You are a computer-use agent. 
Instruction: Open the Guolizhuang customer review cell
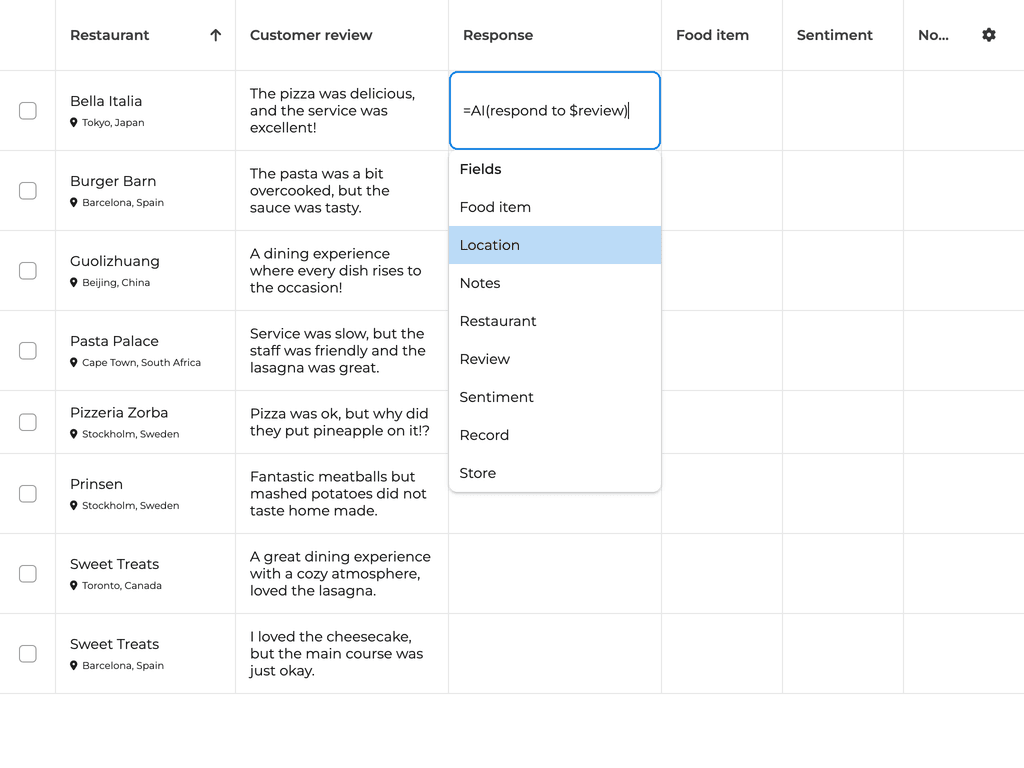coord(341,271)
